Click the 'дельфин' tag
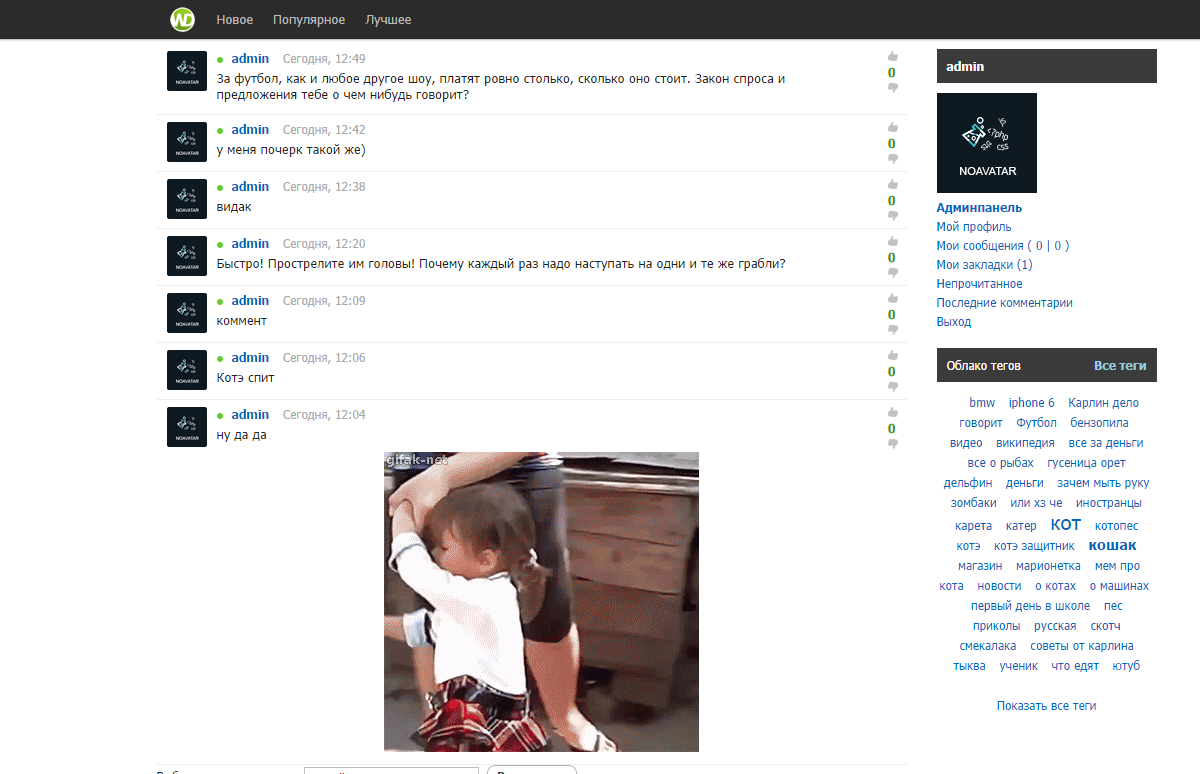This screenshot has height=774, width=1200. (968, 483)
